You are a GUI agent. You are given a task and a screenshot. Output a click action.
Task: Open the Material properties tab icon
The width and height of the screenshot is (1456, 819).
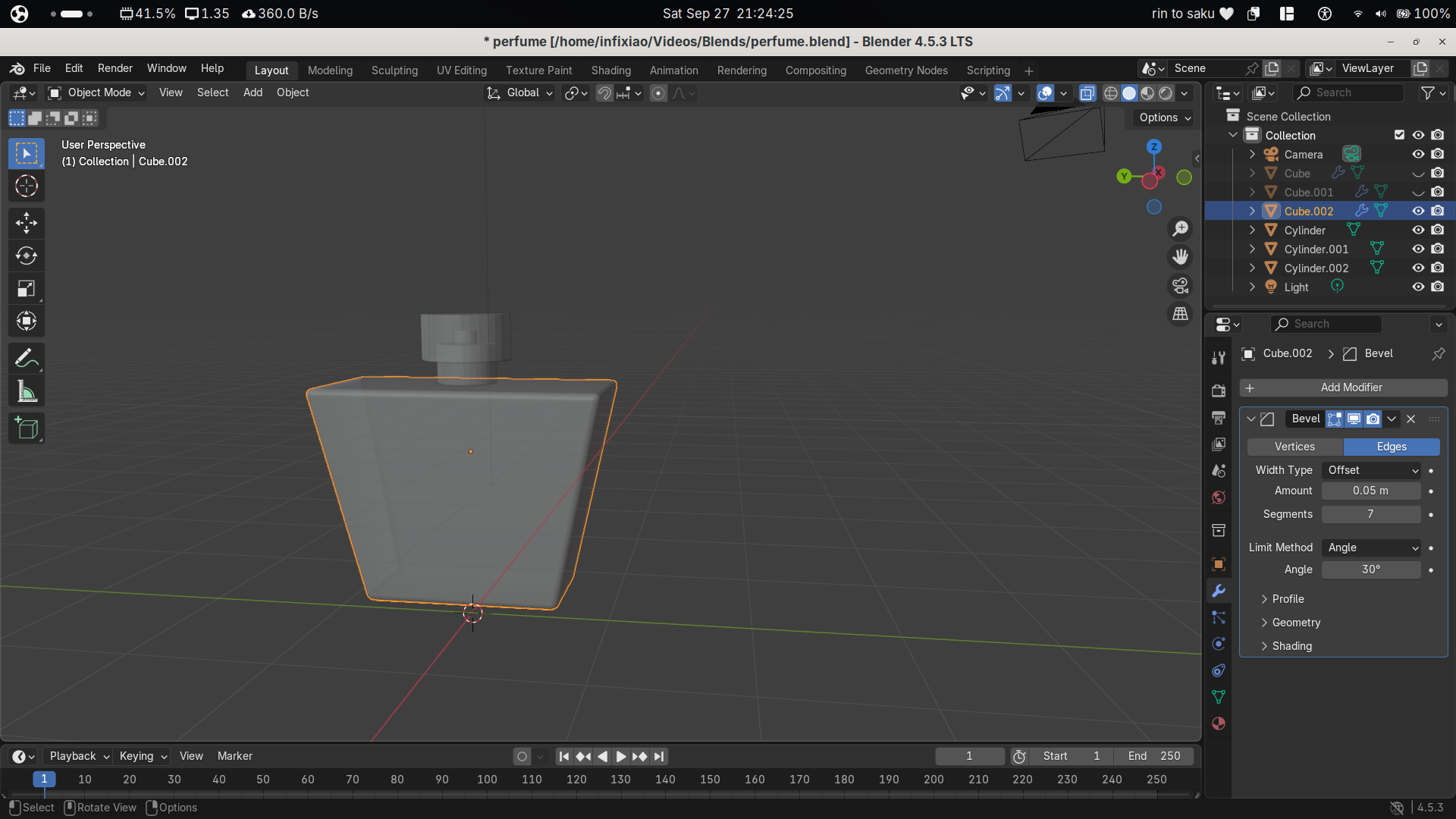pyautogui.click(x=1219, y=723)
